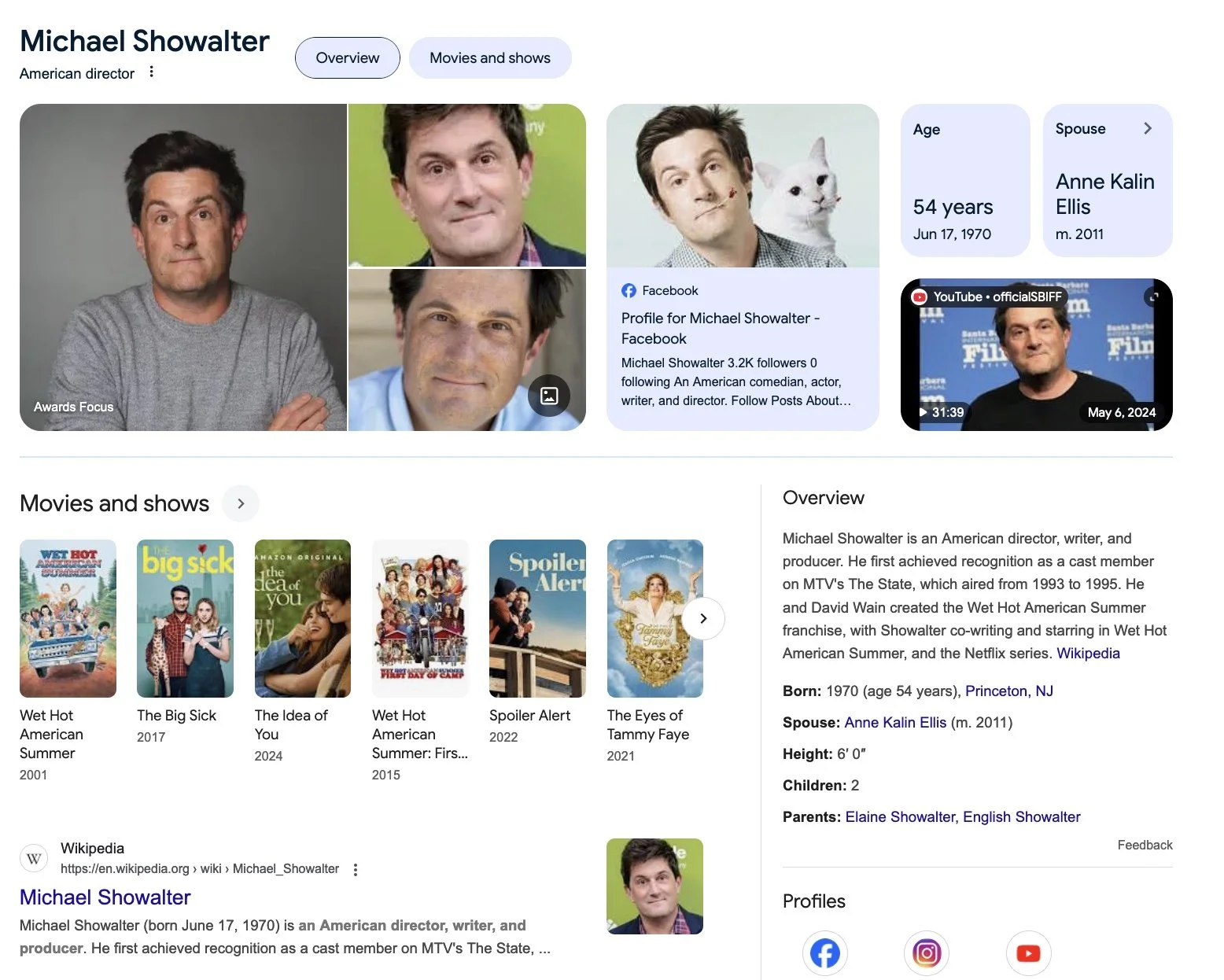Click the Wikipedia link in Overview text
The height and width of the screenshot is (980, 1224).
click(1088, 653)
